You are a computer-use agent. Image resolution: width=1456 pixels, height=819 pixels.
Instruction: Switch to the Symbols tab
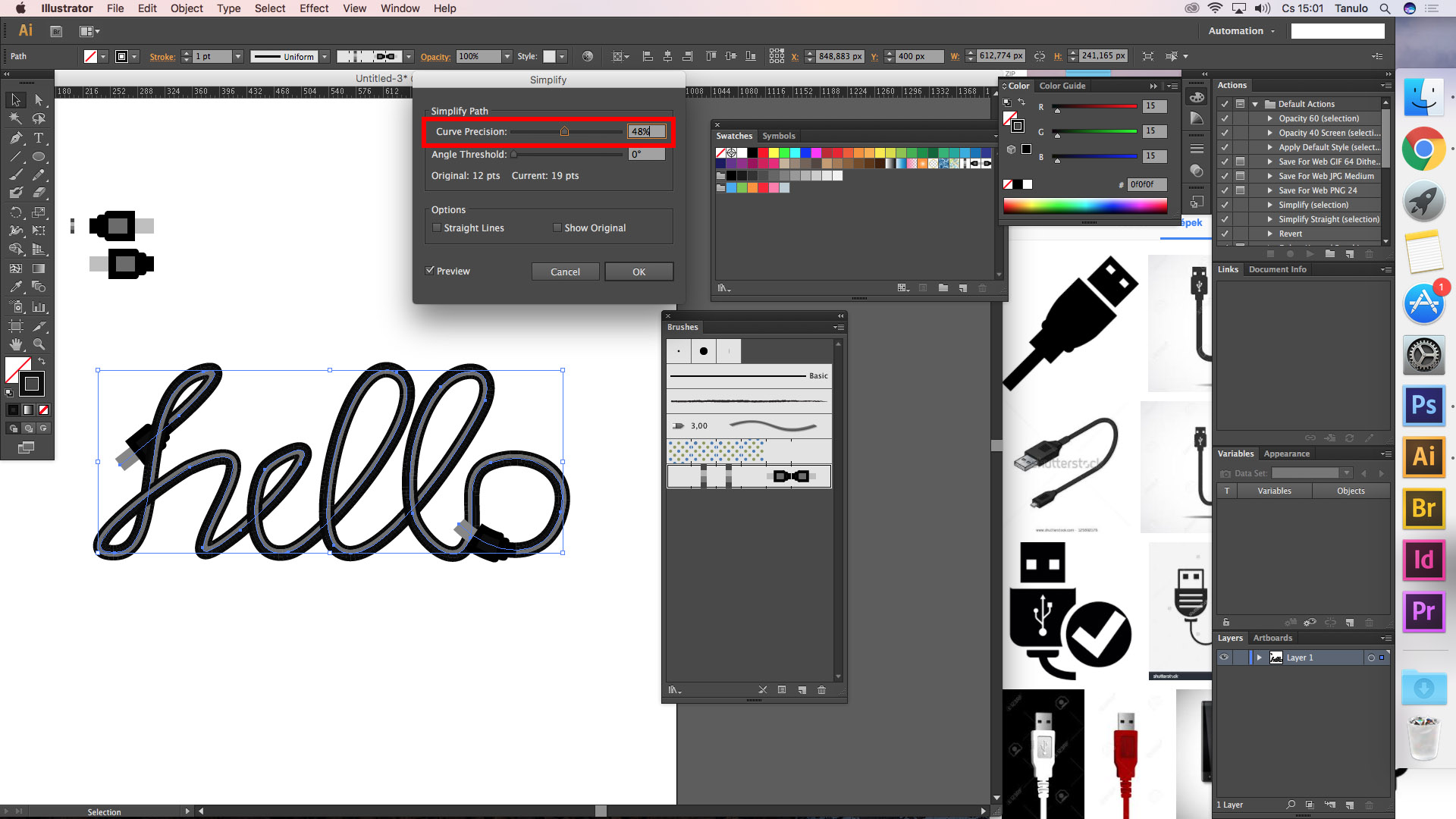pos(779,136)
